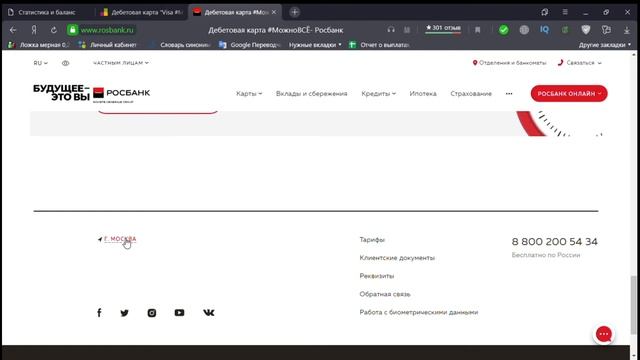This screenshot has height=360, width=640.
Task: Open 'Другие закладки' bookmarks dropdown
Action: pos(605,45)
